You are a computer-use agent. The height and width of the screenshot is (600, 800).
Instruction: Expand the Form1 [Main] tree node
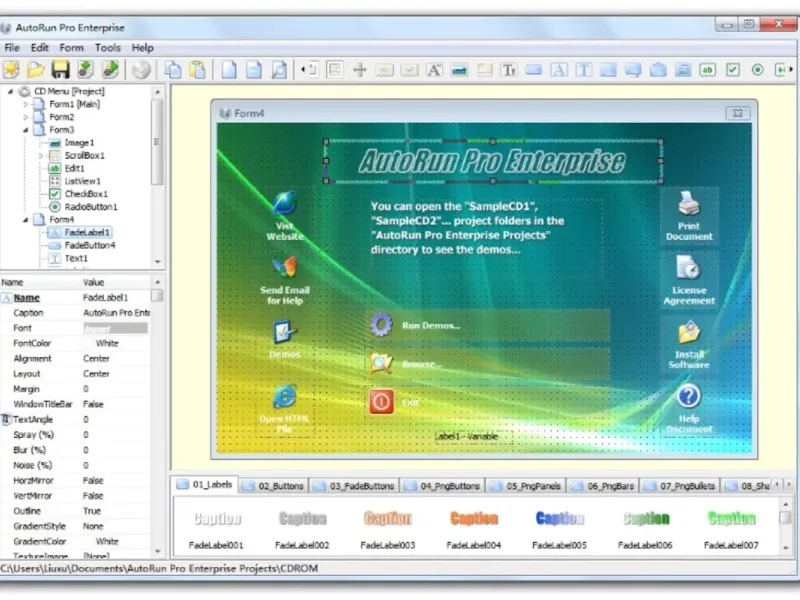tap(26, 104)
